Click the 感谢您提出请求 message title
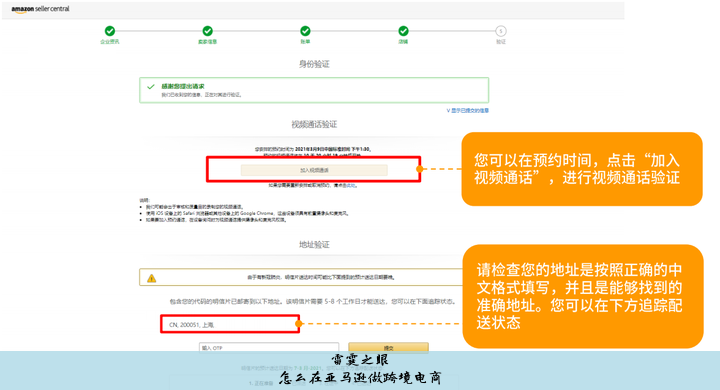The image size is (720, 390). point(183,86)
